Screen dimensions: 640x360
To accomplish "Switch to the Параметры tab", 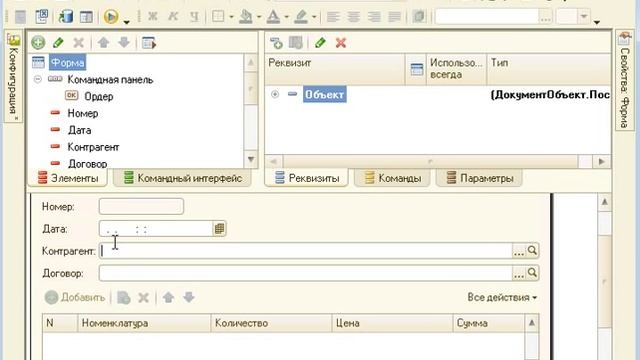I will coord(479,178).
